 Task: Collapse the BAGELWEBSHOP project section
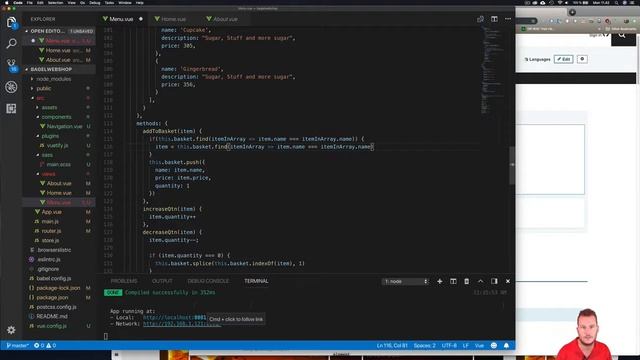coord(51,69)
